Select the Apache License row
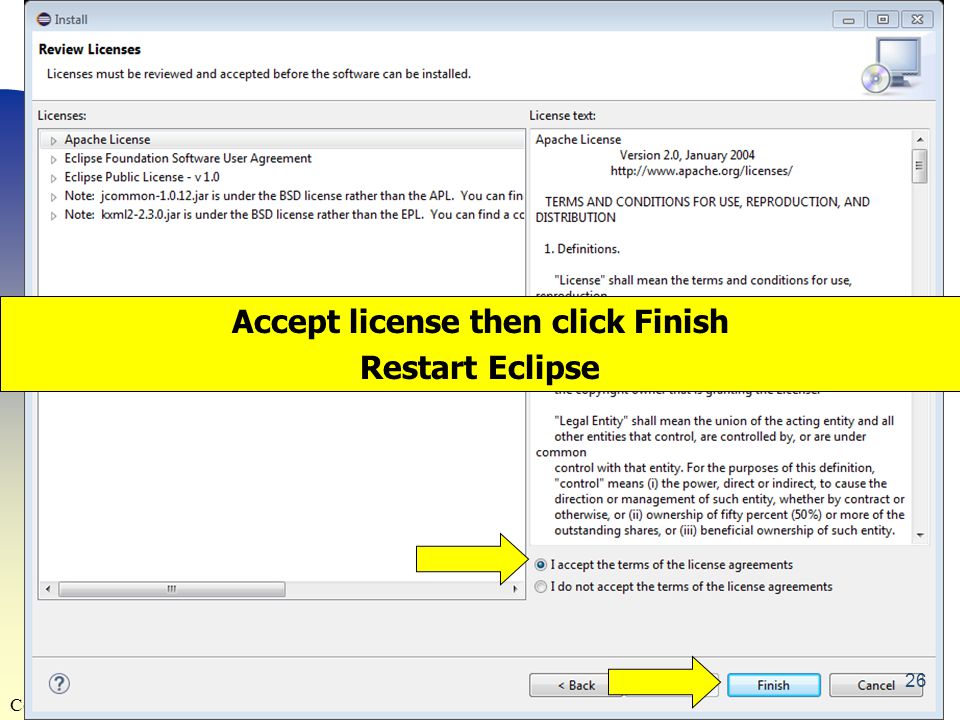960x720 pixels. click(x=282, y=140)
